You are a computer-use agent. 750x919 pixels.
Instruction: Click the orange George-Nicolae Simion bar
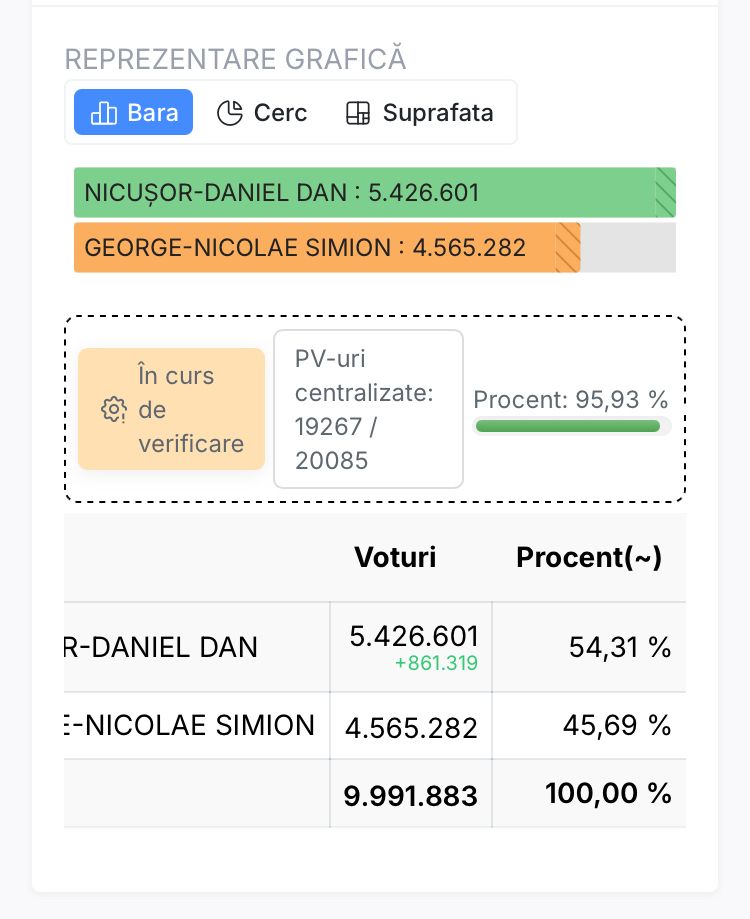pos(327,247)
